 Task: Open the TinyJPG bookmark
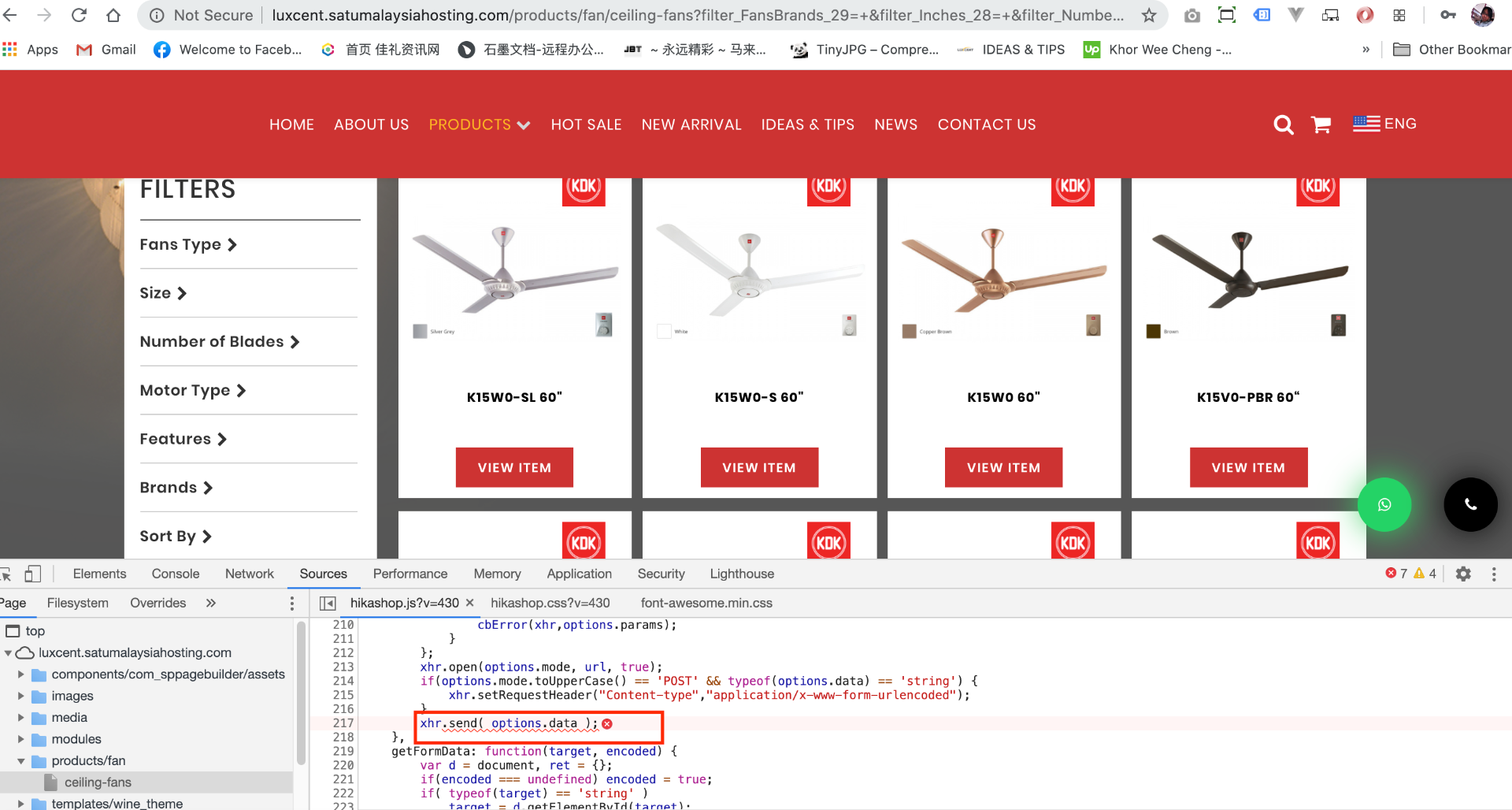[x=865, y=50]
